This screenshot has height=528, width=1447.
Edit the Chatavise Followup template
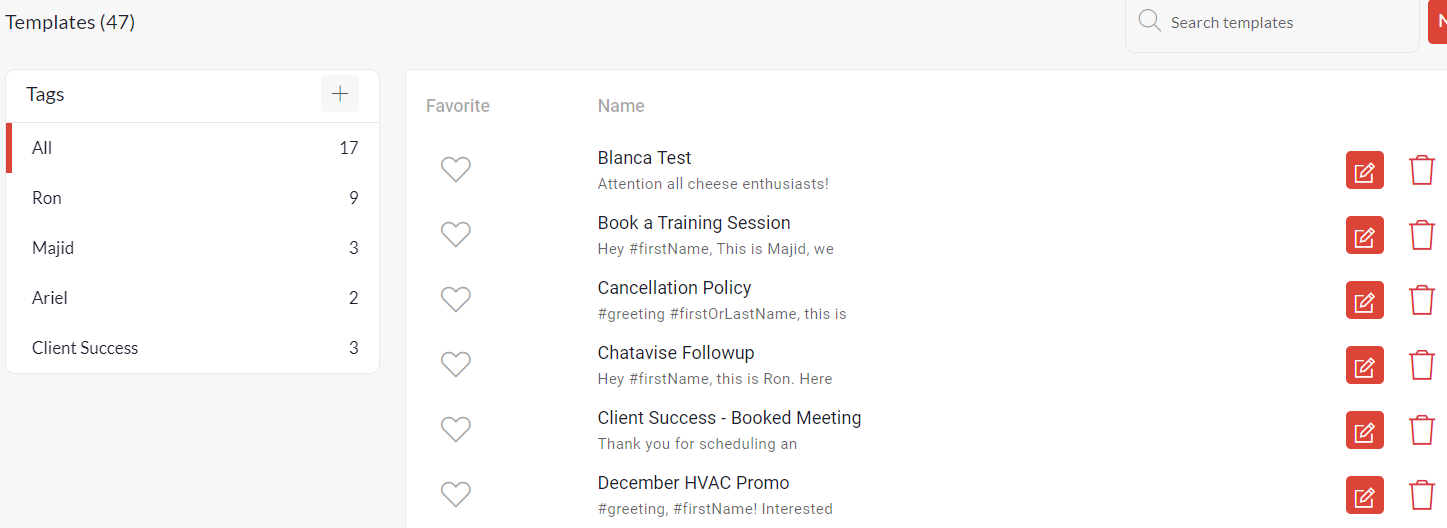pos(1364,366)
